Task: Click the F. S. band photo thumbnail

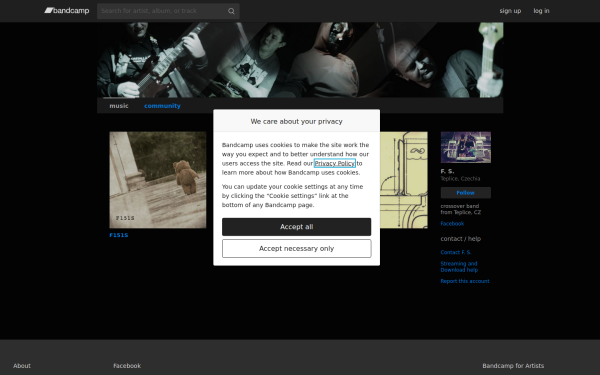Action: (465, 147)
